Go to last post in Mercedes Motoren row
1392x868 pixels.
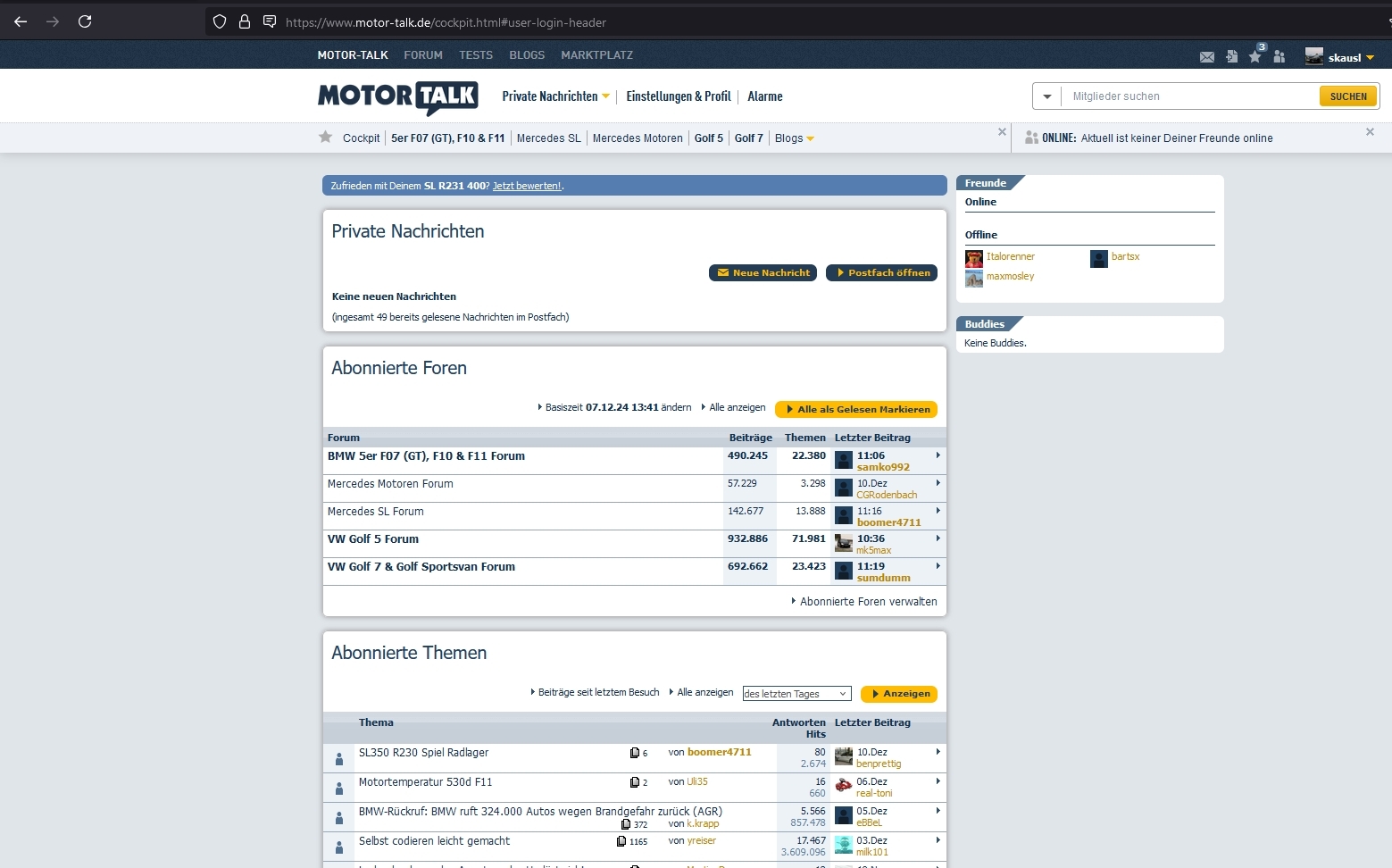coord(938,483)
